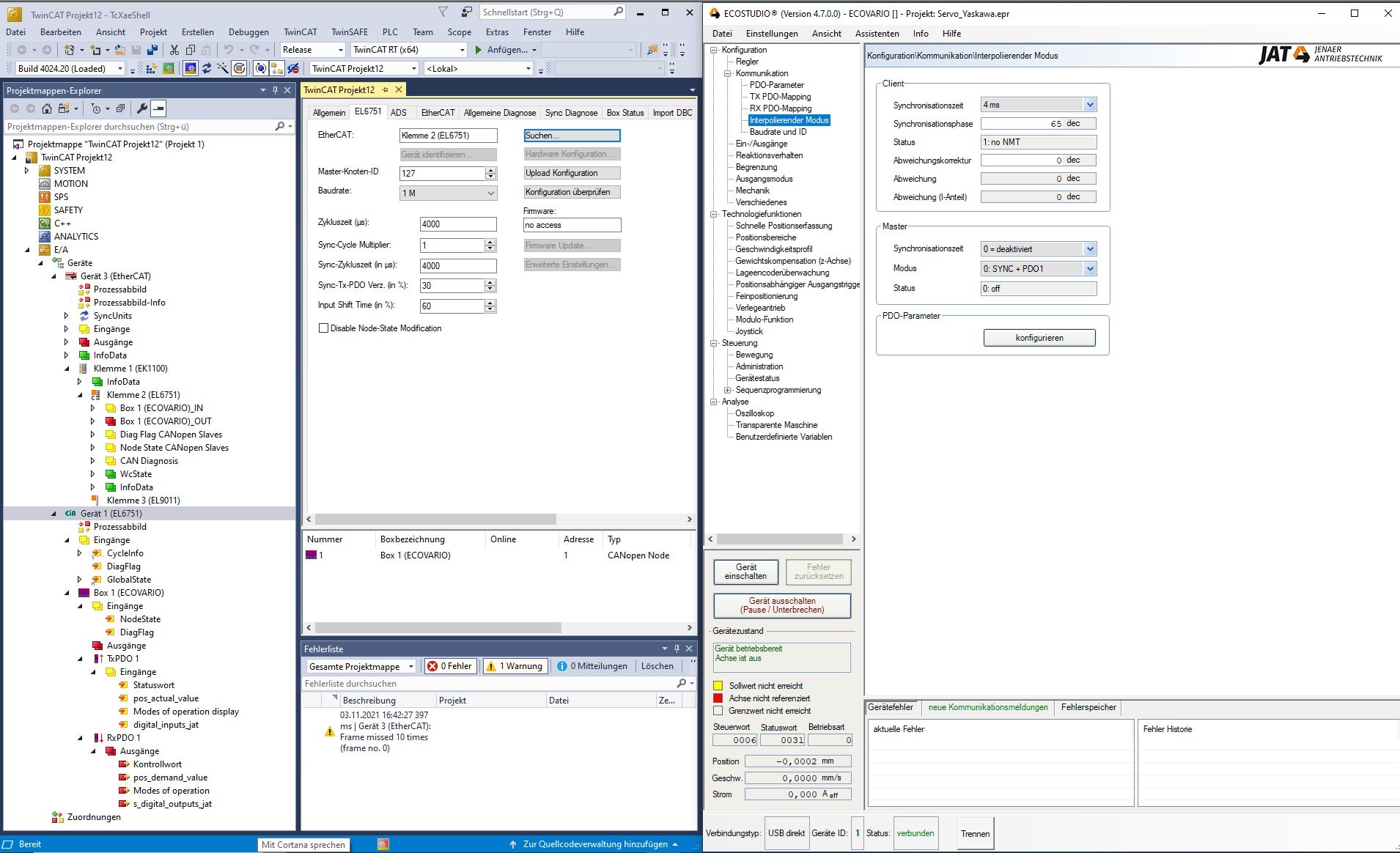The width and height of the screenshot is (1400, 853).
Task: Click the Properties wrench icon
Action: coord(142,108)
